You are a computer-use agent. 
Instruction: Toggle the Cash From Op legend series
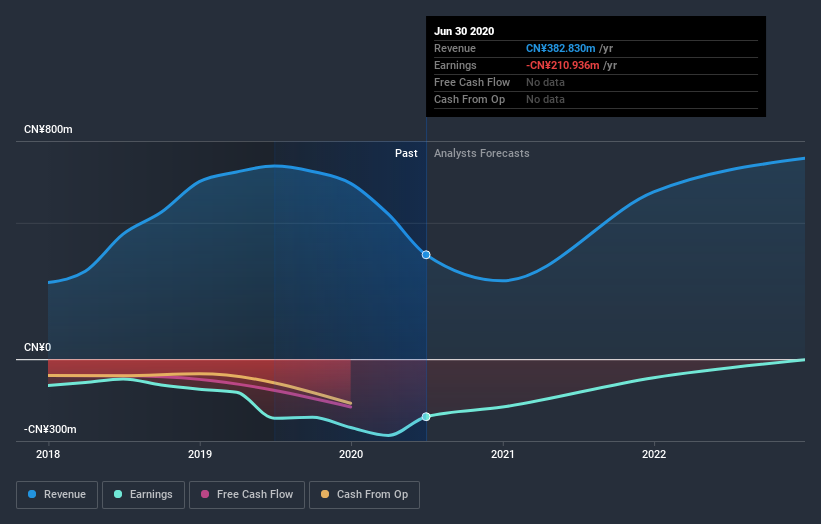[x=364, y=495]
